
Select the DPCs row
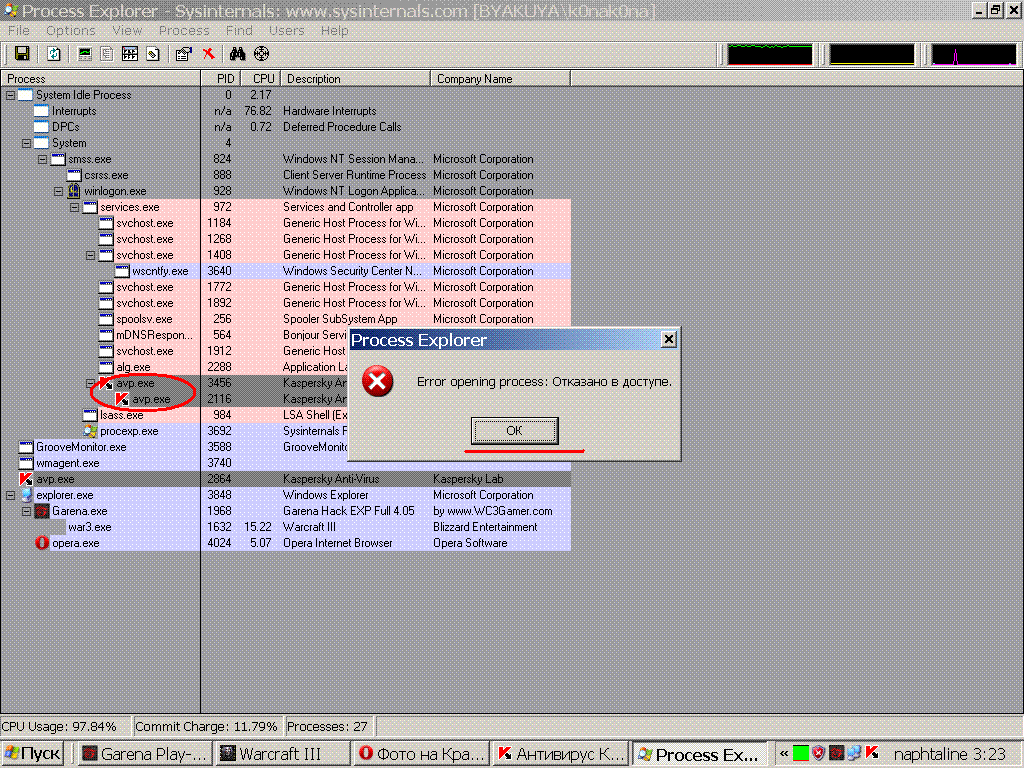pos(285,127)
